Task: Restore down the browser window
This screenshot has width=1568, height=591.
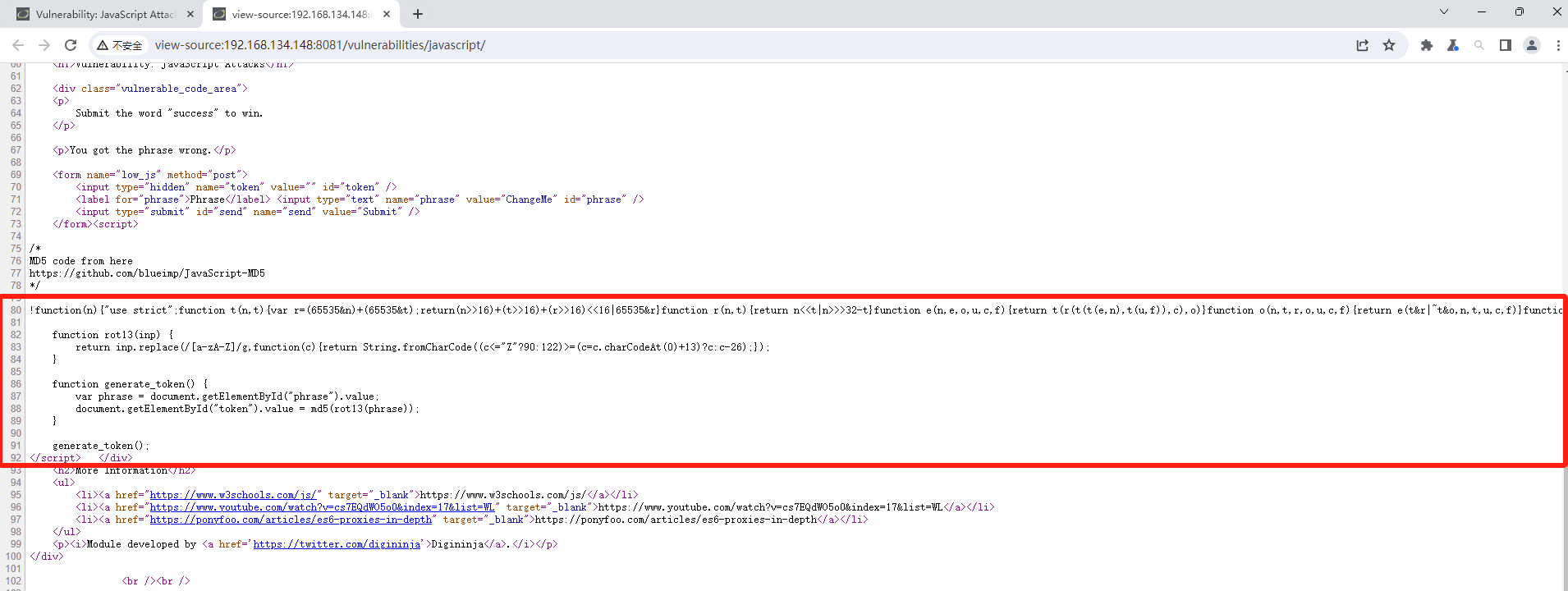Action: [1520, 11]
